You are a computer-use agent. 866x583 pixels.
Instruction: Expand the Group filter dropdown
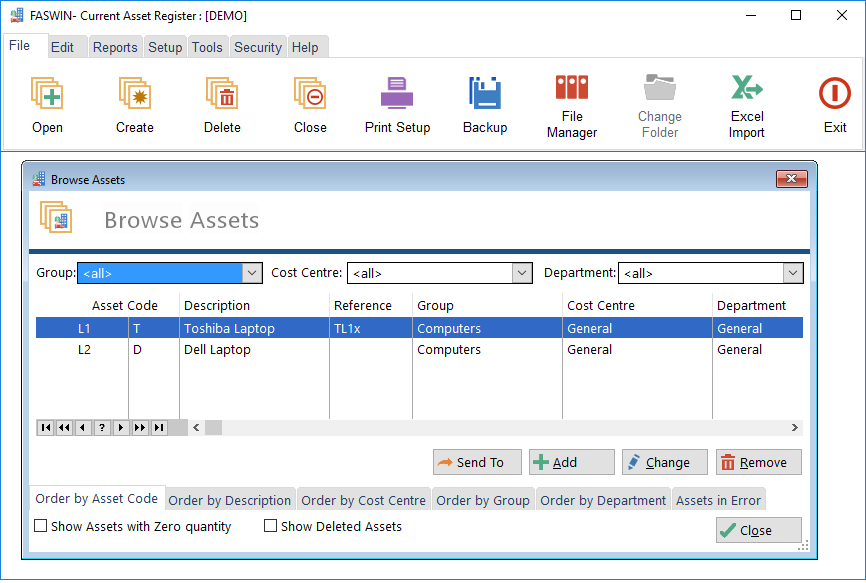(x=252, y=273)
